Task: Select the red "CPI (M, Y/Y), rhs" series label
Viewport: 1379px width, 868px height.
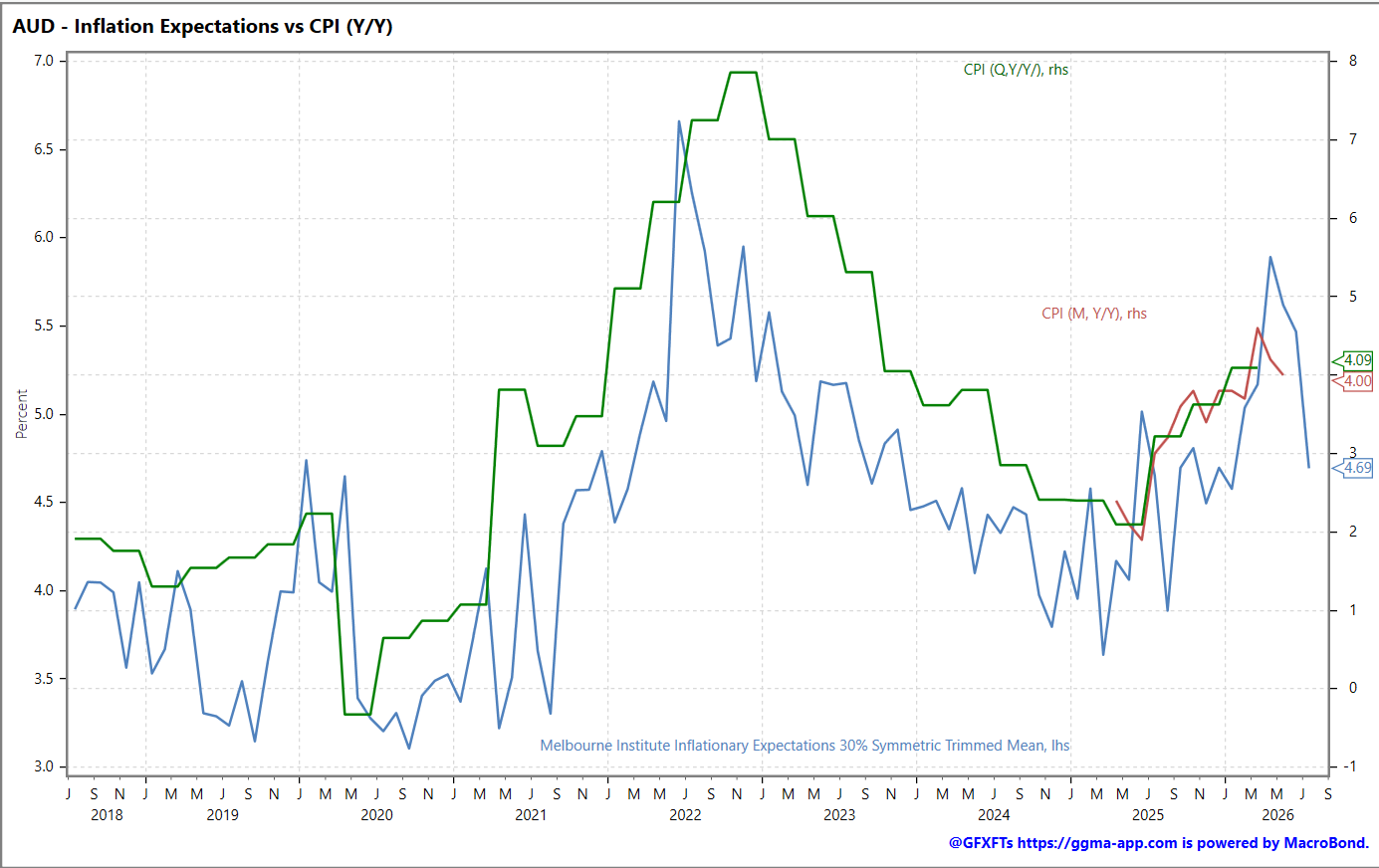Action: [x=1094, y=314]
